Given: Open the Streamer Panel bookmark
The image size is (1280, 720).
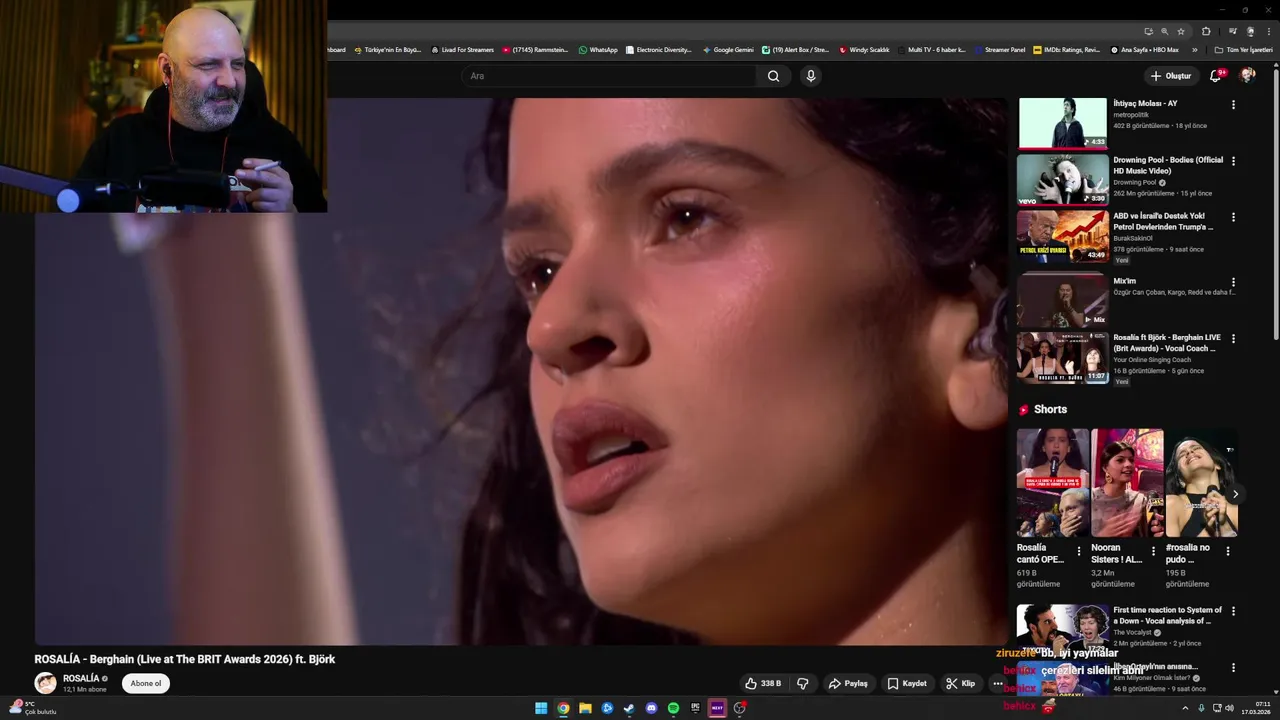Looking at the screenshot, I should tap(998, 50).
